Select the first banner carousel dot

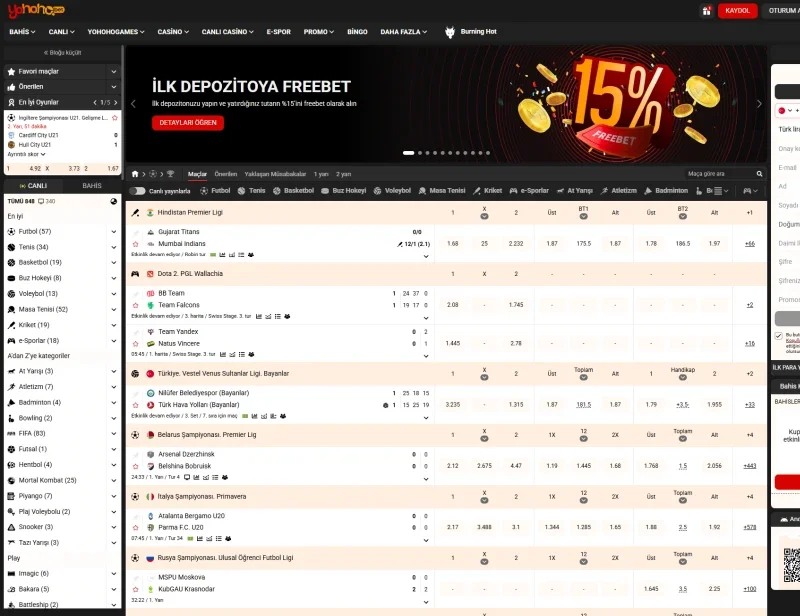(x=409, y=153)
